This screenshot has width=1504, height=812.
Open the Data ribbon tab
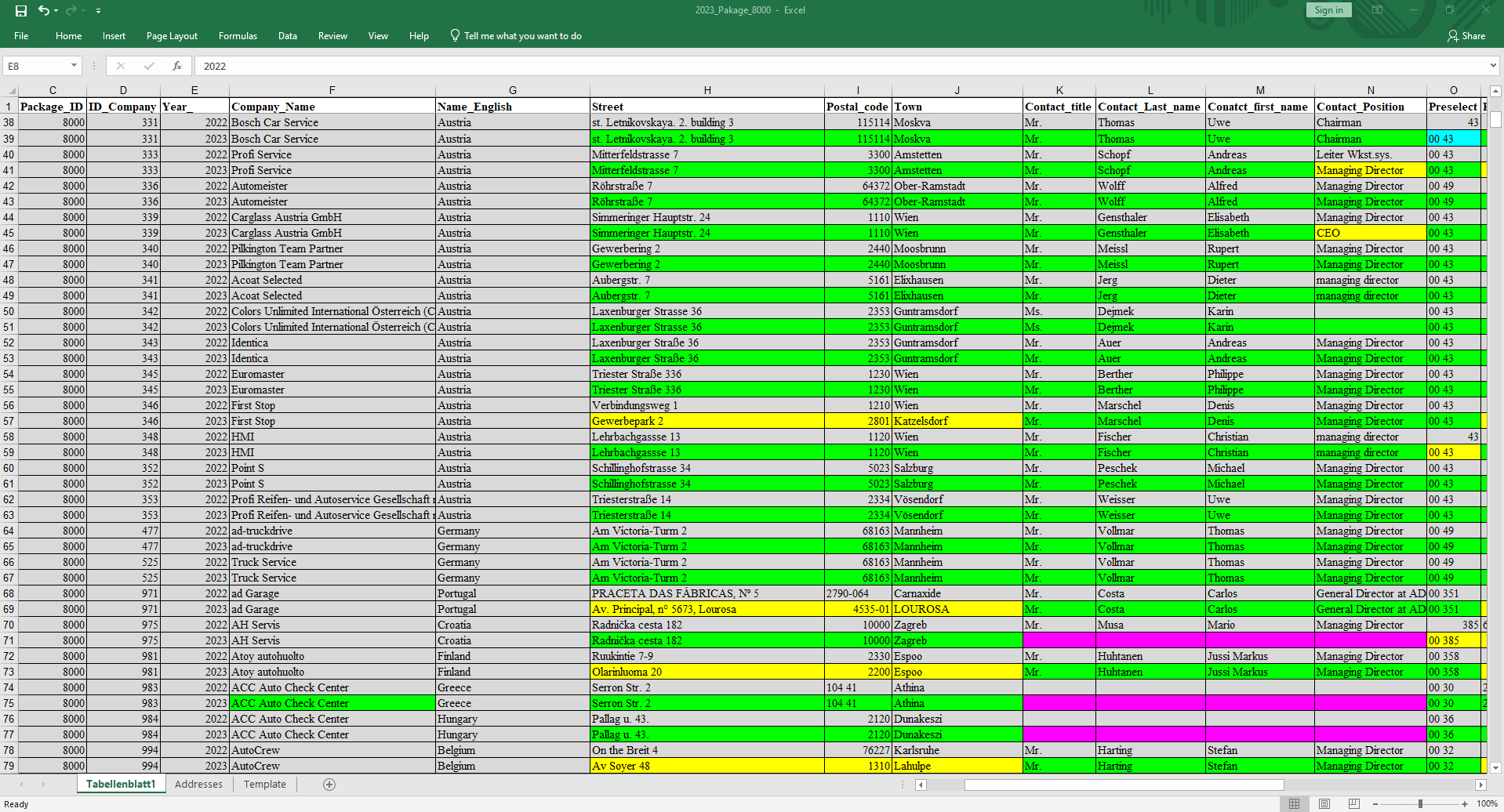click(288, 36)
